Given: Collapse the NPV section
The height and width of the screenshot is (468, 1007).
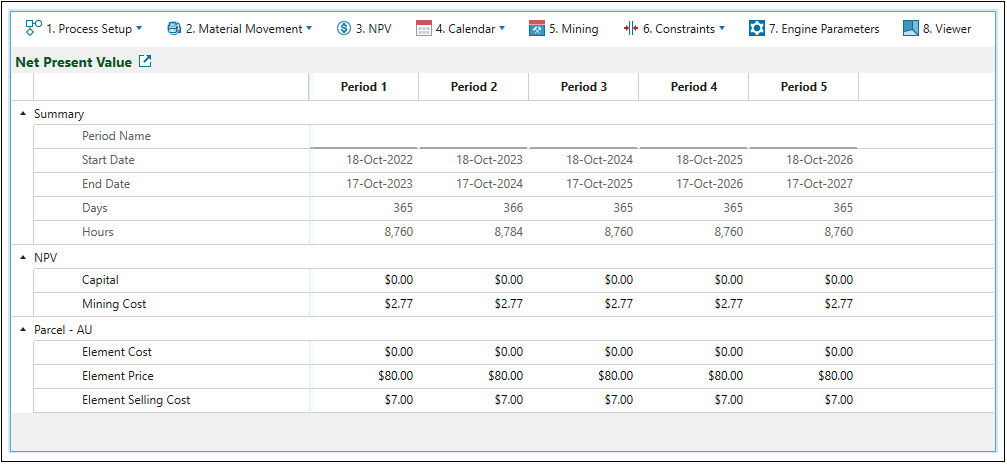Looking at the screenshot, I should tap(23, 257).
